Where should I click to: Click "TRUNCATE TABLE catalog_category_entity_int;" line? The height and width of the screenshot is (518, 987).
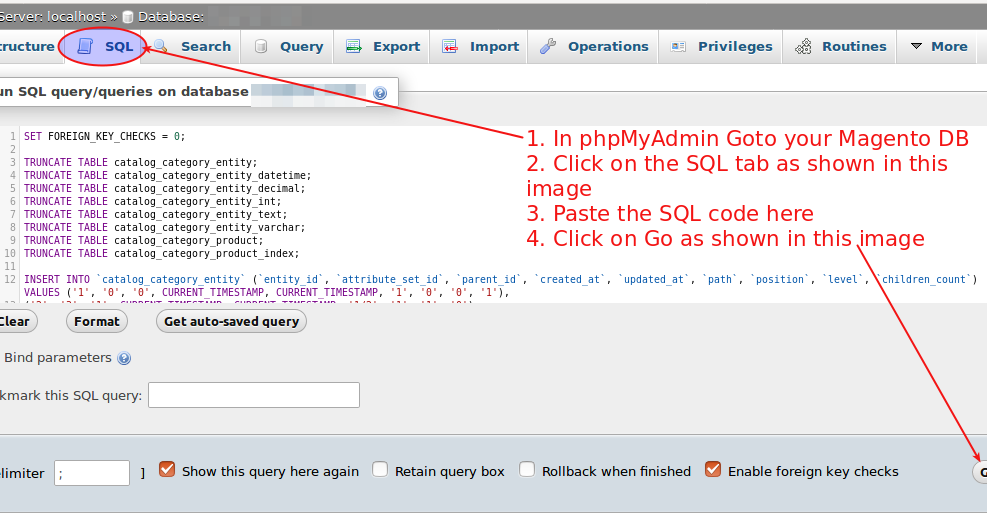152,201
